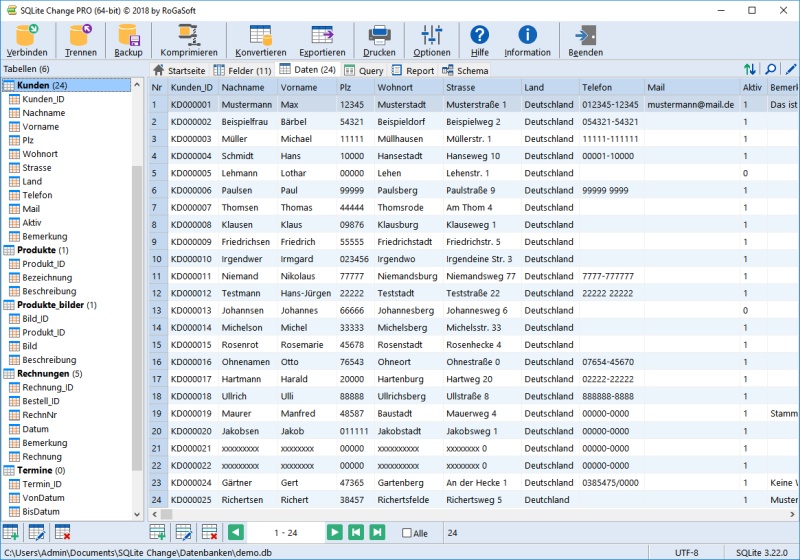Viewport: 800px width, 560px height.
Task: Click the record range field showing 1 - 24
Action: pos(285,533)
